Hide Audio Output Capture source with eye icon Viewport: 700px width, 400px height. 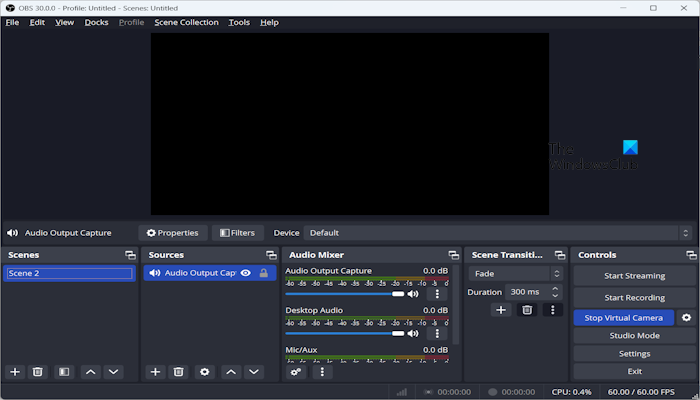tap(246, 273)
